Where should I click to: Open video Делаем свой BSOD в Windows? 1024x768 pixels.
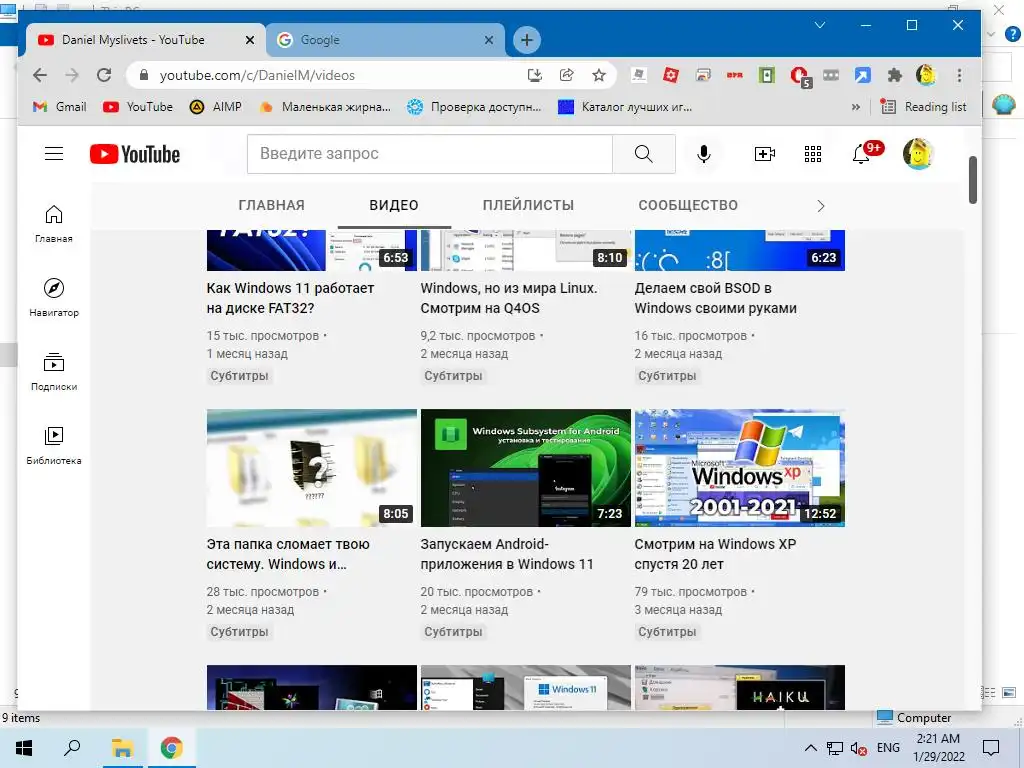click(x=715, y=298)
